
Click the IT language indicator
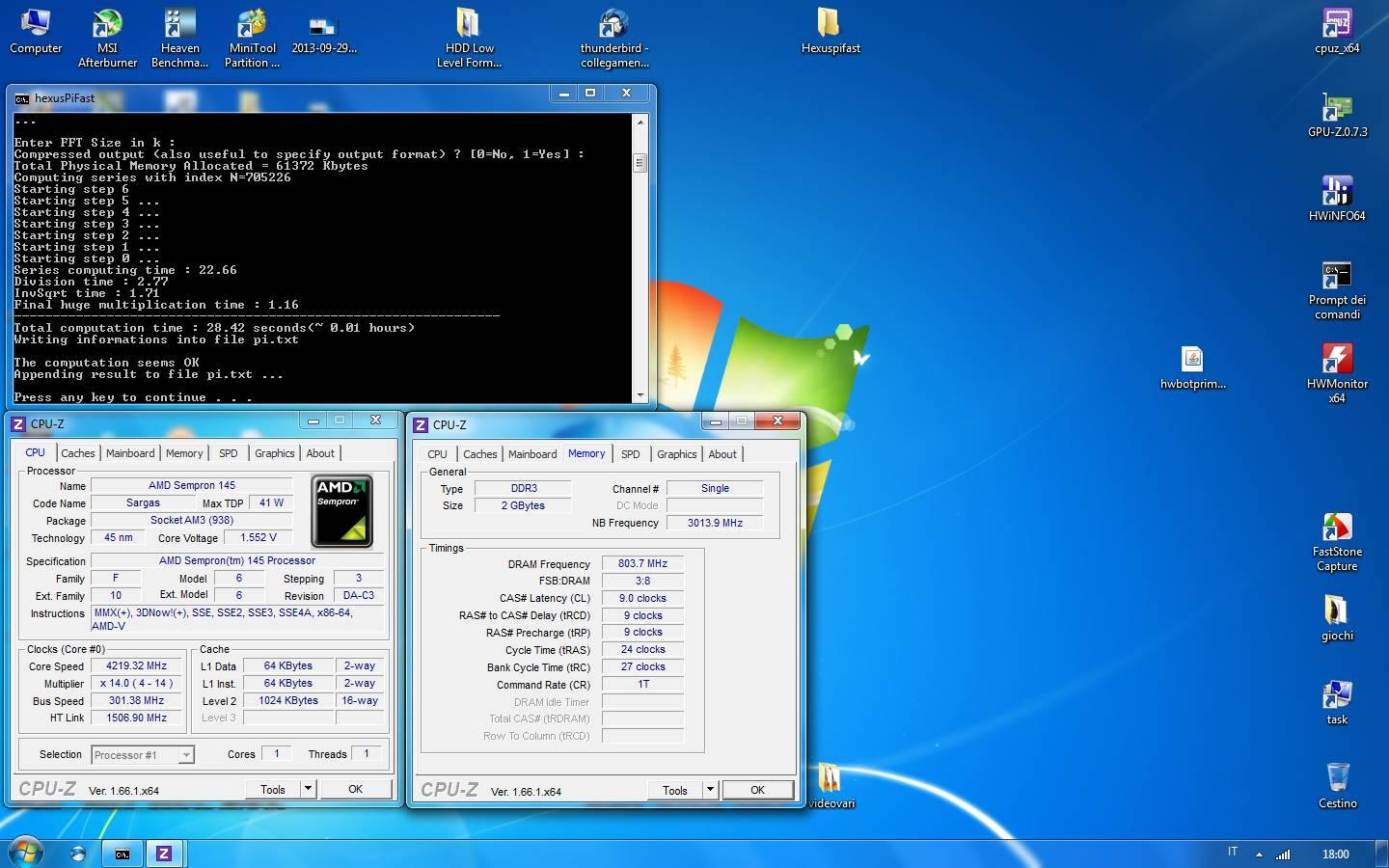(1232, 853)
